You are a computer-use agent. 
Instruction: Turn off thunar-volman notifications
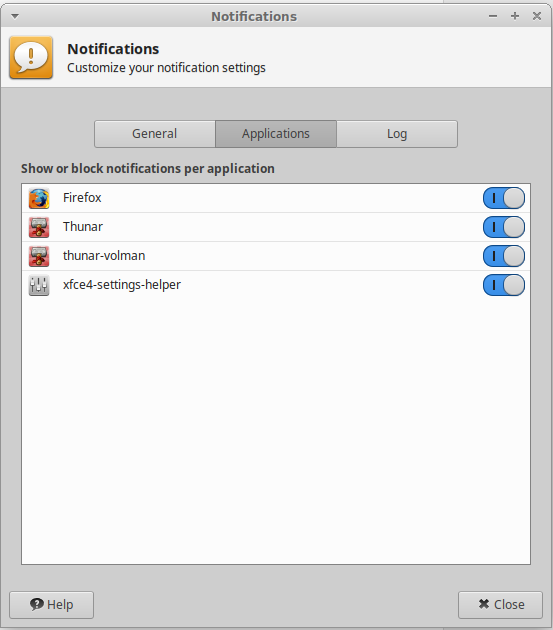(504, 256)
